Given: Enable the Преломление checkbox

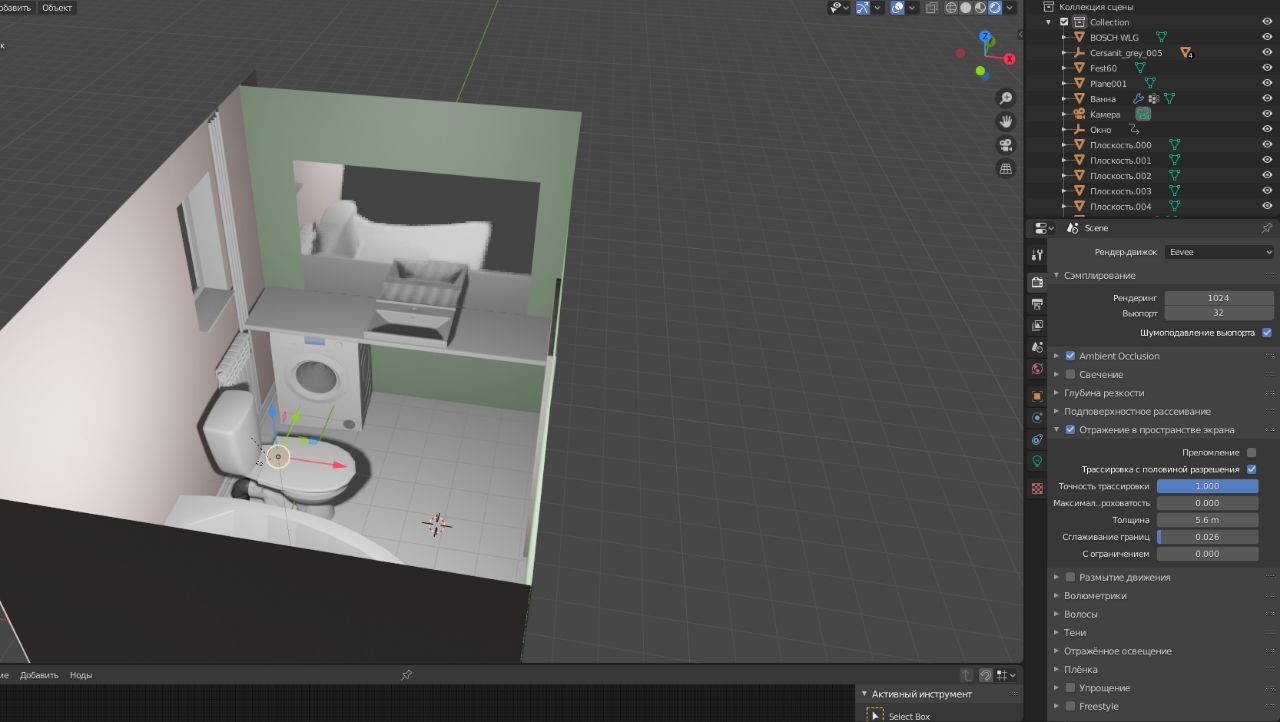Looking at the screenshot, I should coord(1251,452).
